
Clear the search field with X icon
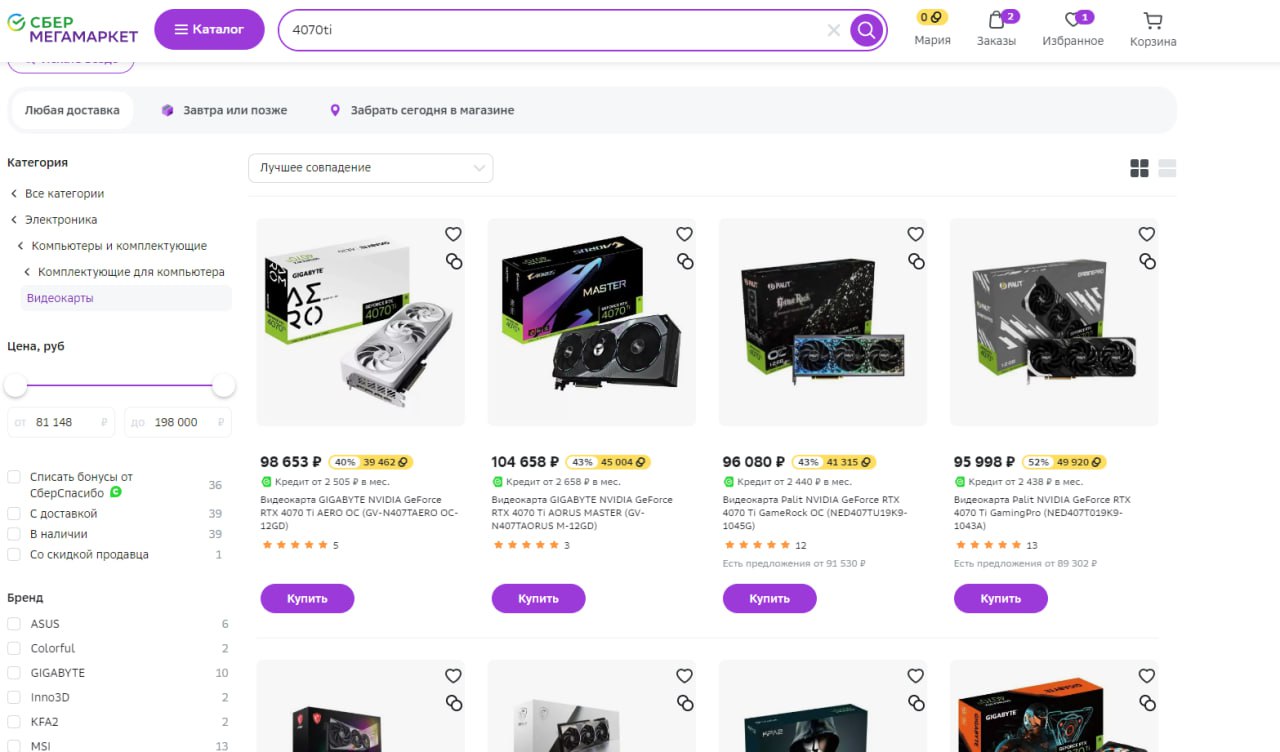[x=834, y=30]
